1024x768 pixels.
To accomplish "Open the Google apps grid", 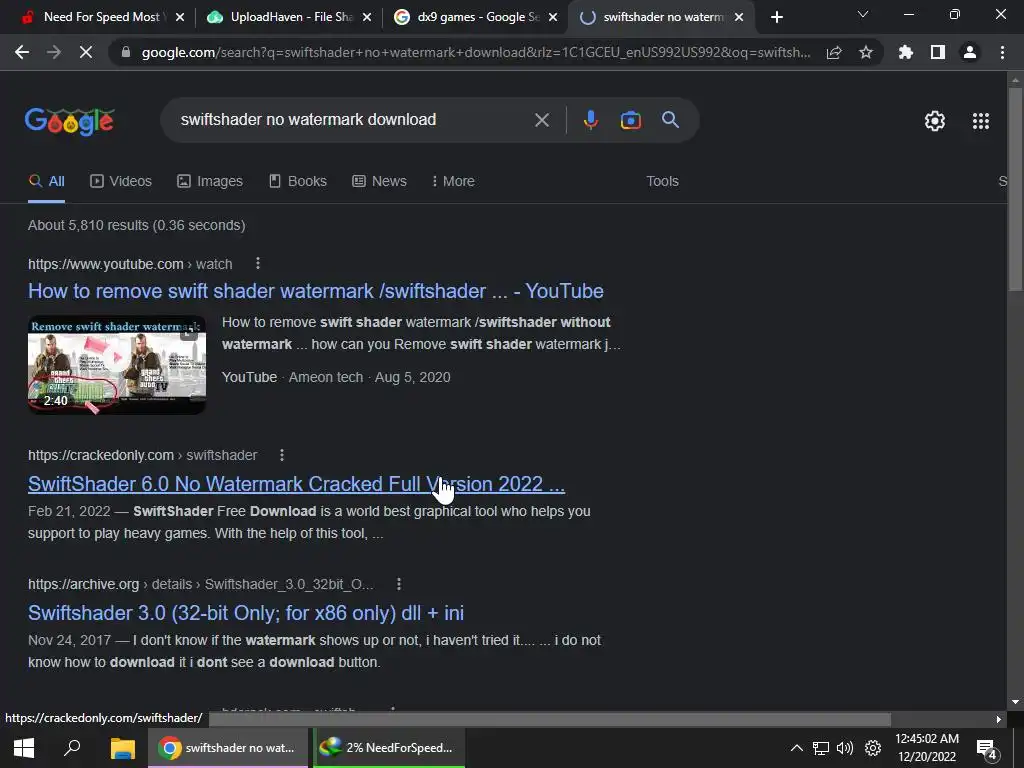I will (980, 121).
